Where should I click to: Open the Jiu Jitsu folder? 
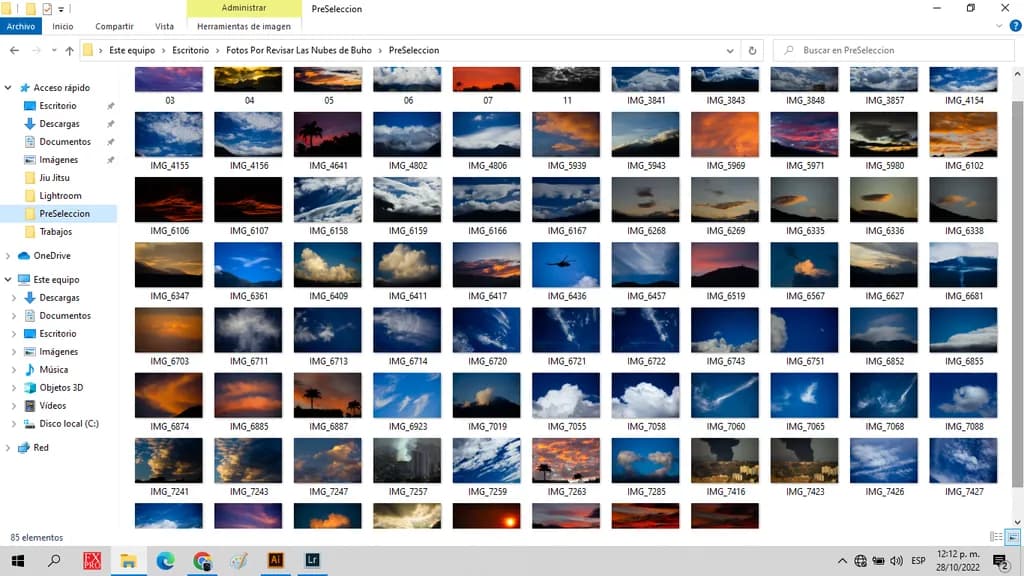(54, 178)
